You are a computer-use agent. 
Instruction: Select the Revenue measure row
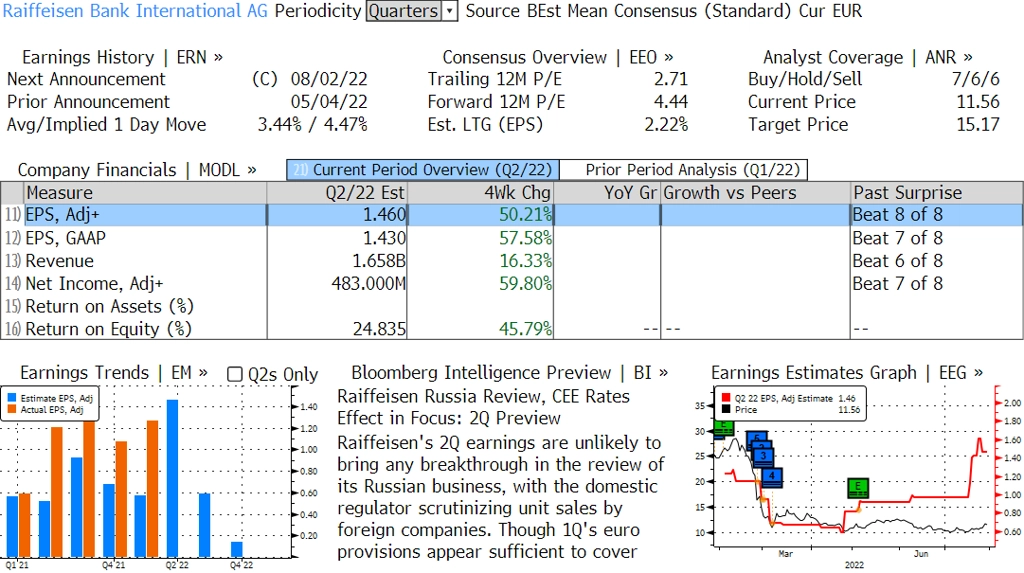[x=512, y=261]
